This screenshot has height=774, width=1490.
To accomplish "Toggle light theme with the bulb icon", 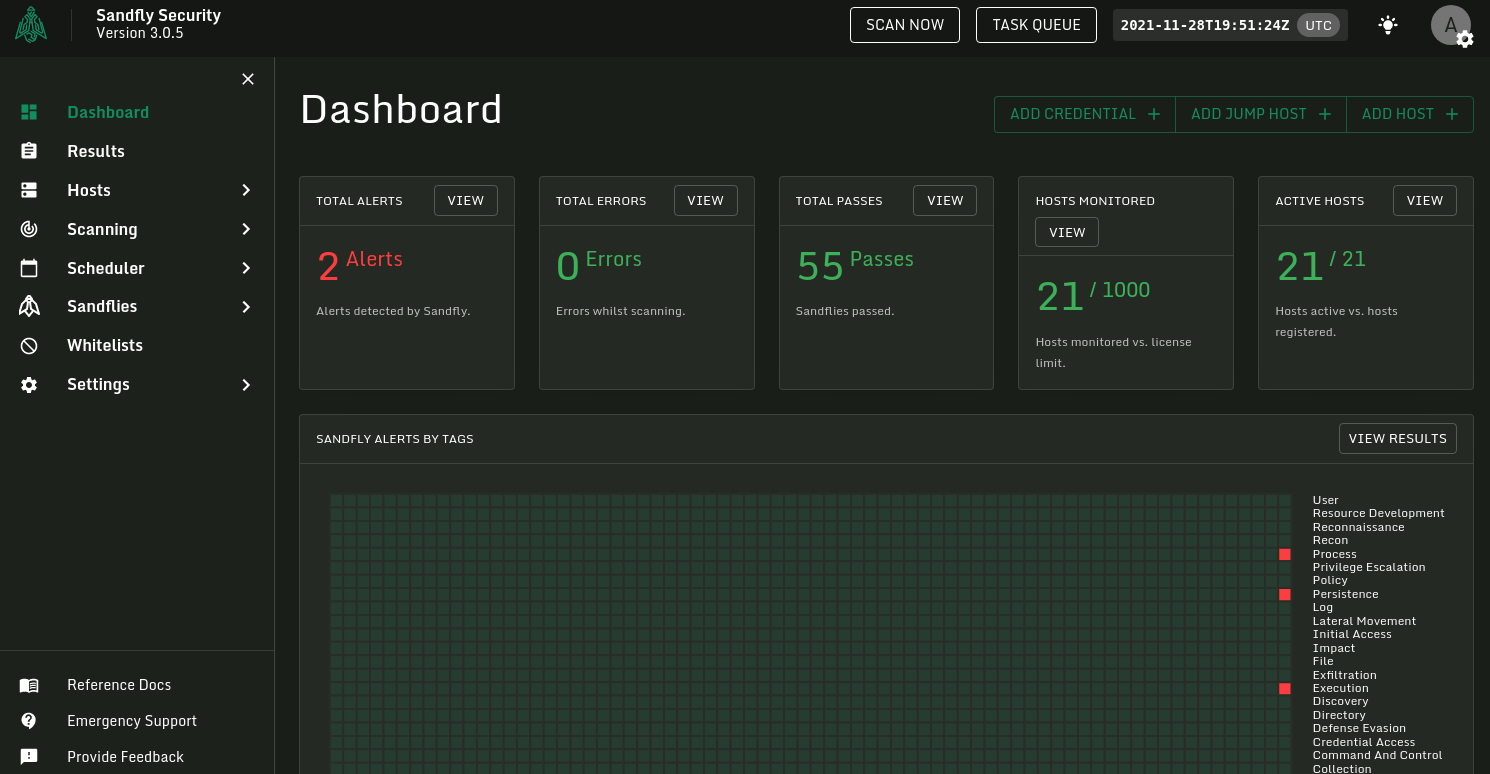I will [1387, 25].
